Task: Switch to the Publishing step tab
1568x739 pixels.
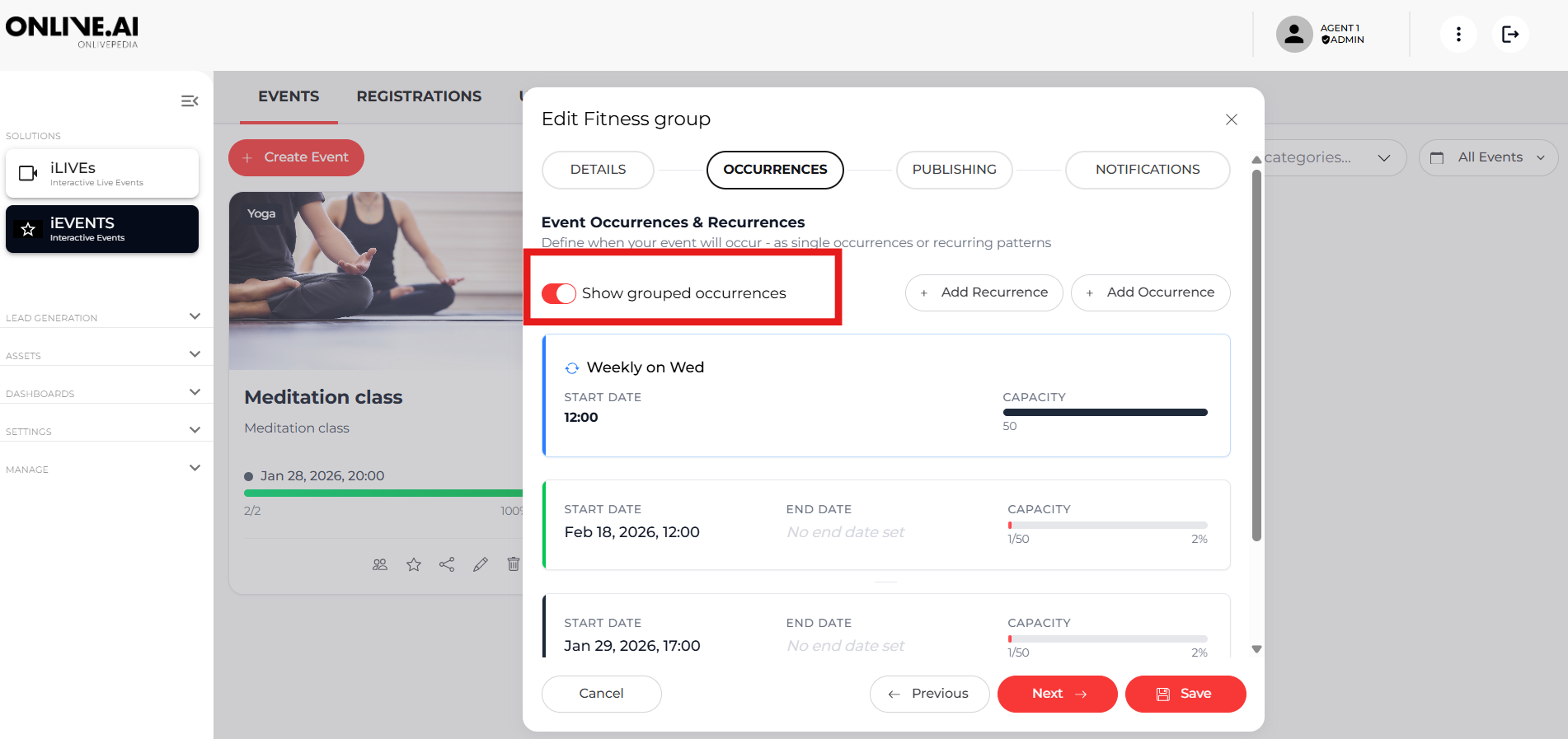Action: pos(954,170)
